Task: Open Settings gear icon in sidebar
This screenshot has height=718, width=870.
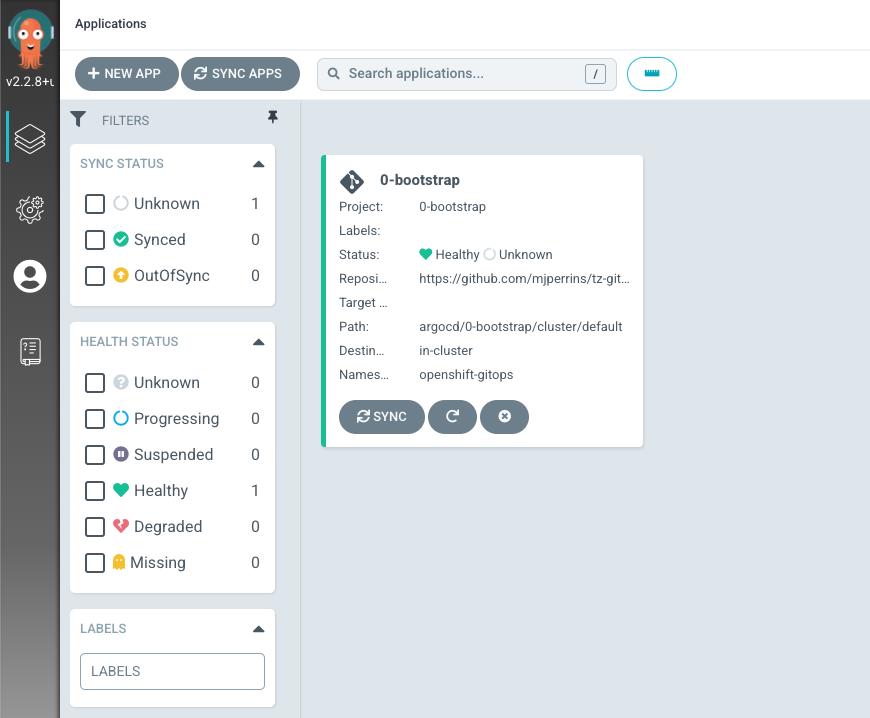Action: 30,209
